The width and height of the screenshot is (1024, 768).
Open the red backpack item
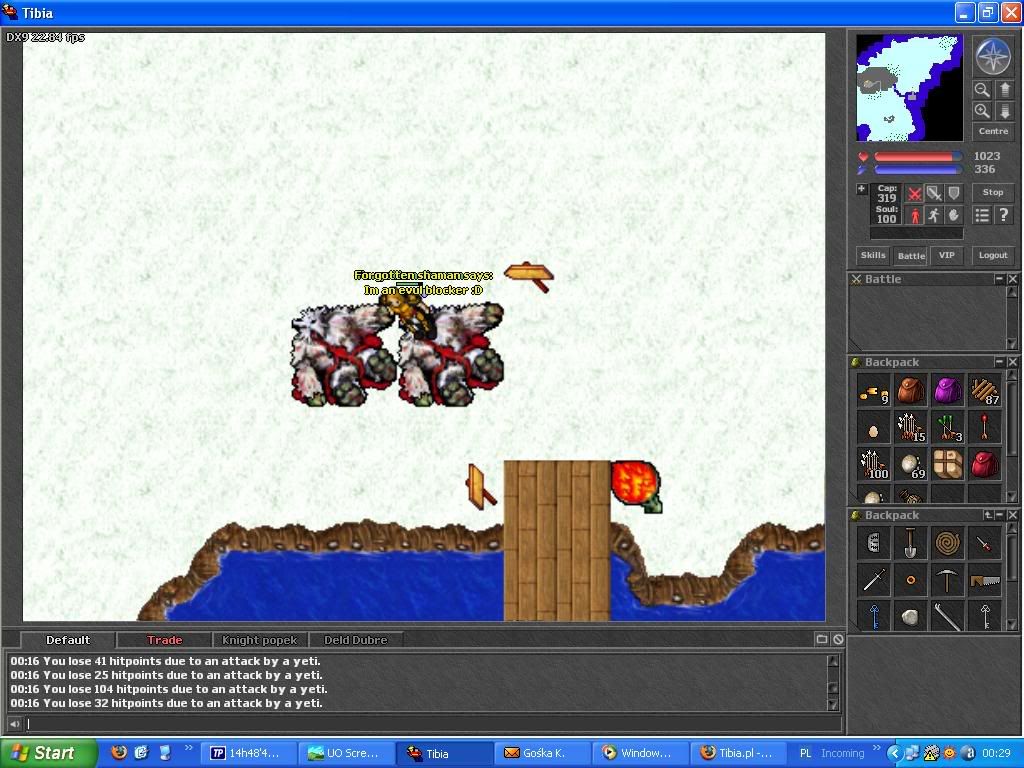tap(984, 466)
